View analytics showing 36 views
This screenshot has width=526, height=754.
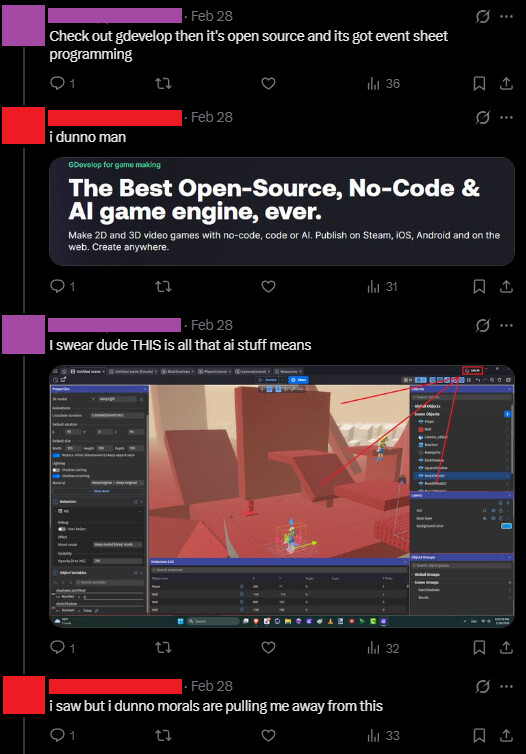(x=383, y=84)
